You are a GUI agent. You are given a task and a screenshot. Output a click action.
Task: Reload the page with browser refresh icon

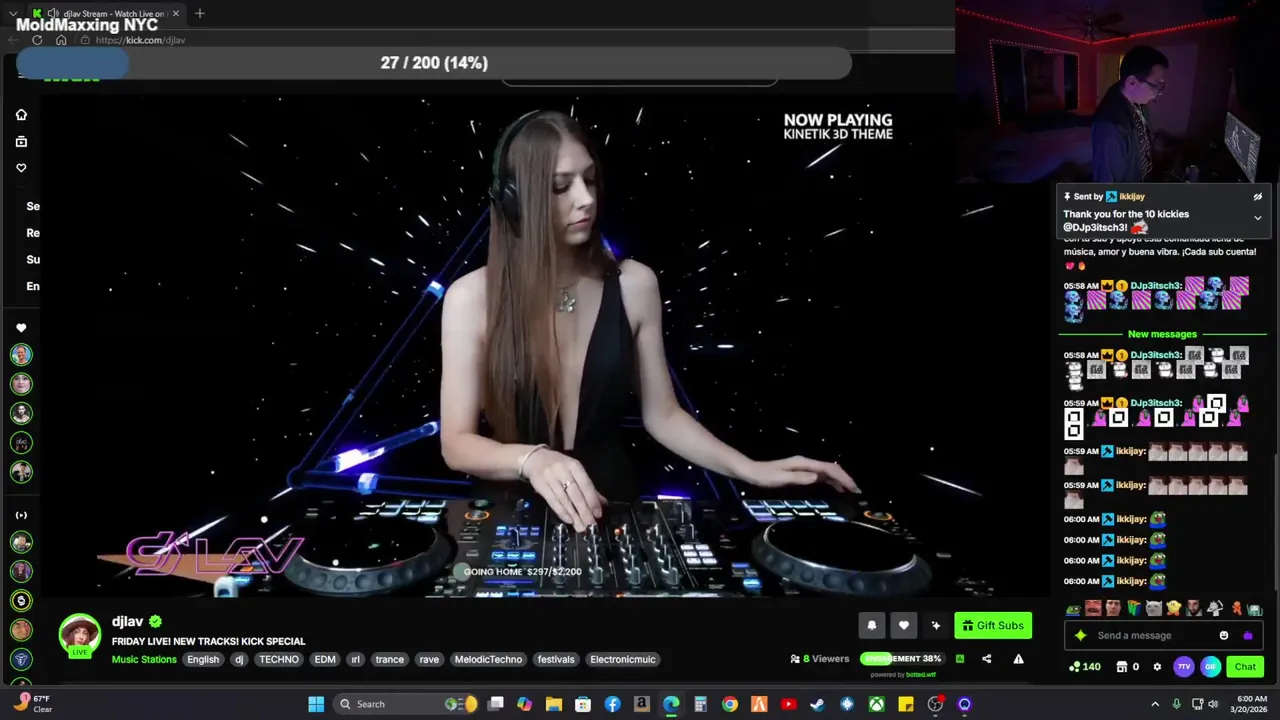pyautogui.click(x=37, y=40)
